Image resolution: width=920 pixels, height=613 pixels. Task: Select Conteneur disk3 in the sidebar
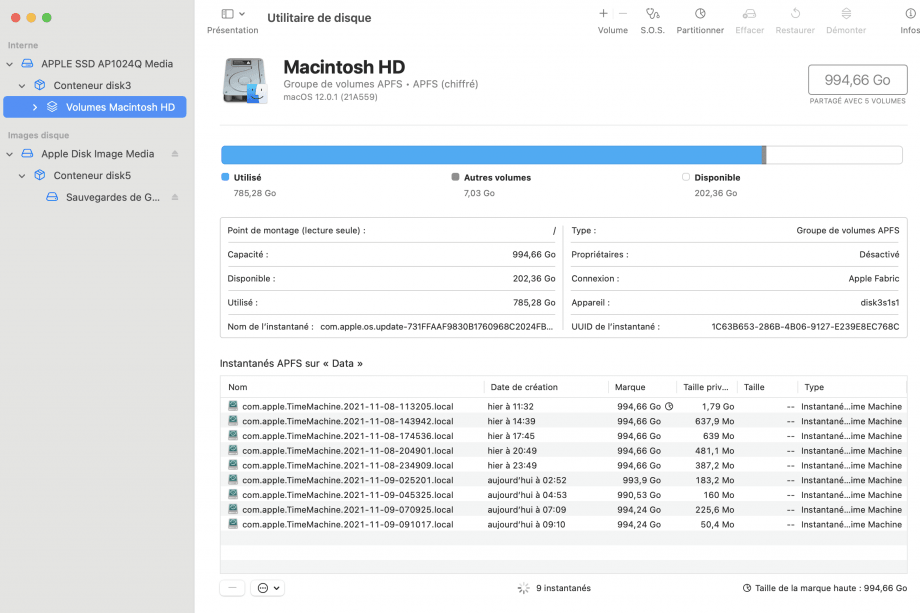click(x=92, y=86)
